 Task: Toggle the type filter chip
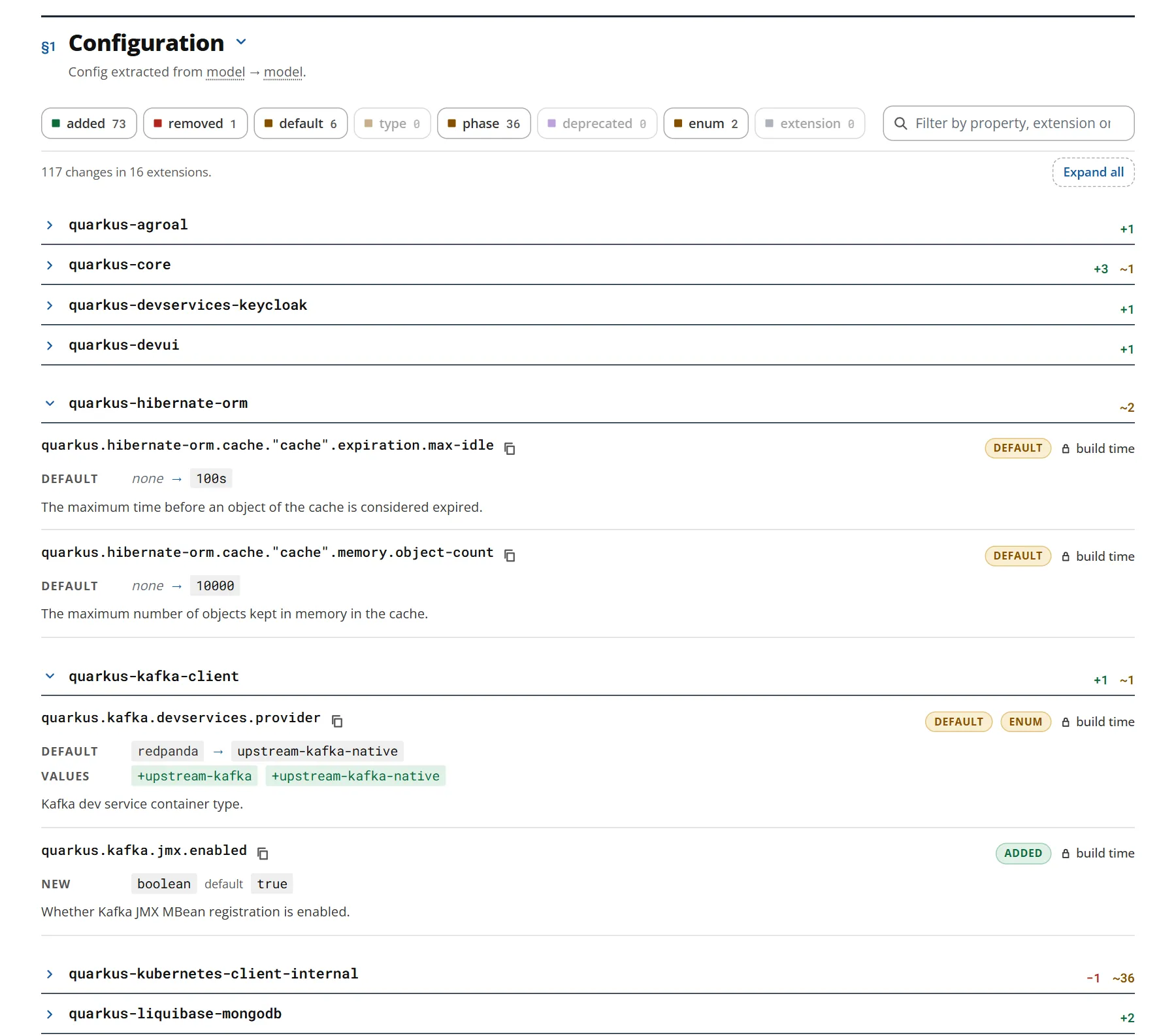pos(392,123)
